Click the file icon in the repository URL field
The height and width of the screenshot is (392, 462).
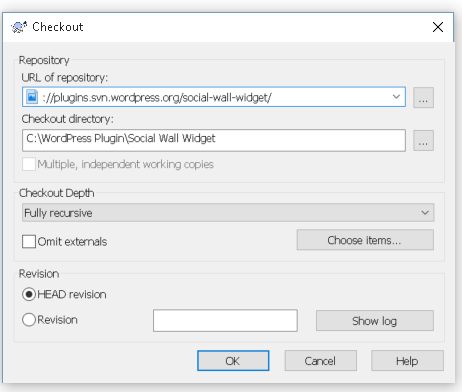pyautogui.click(x=32, y=97)
